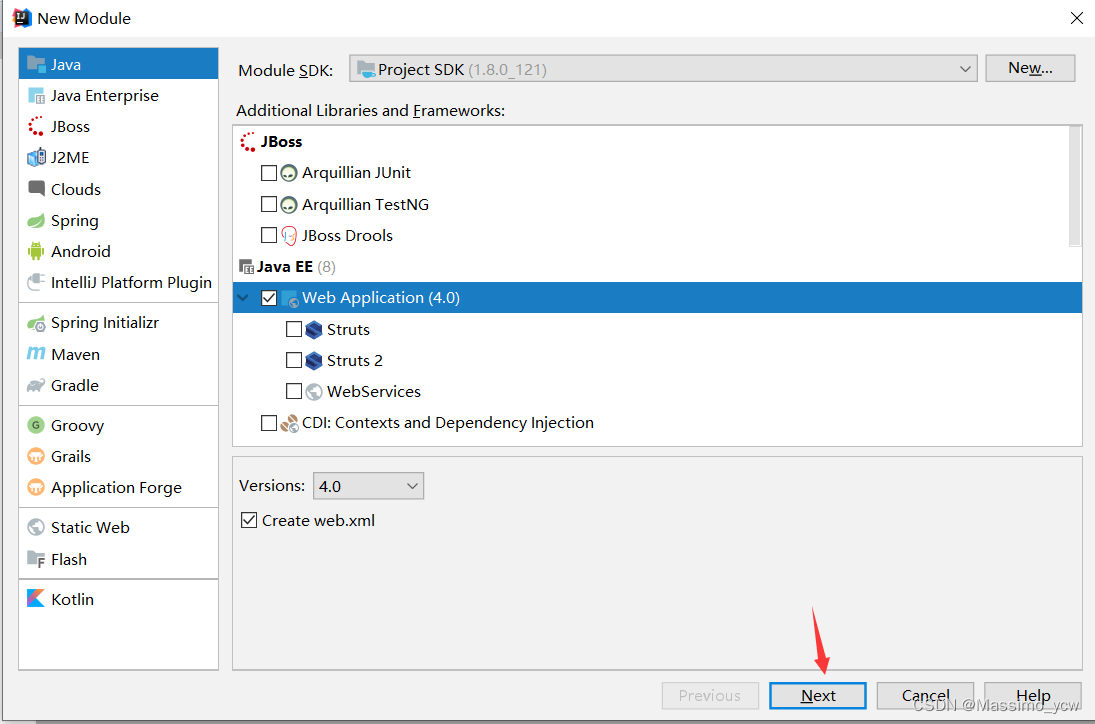Select the Spring leaf icon

pos(36,221)
